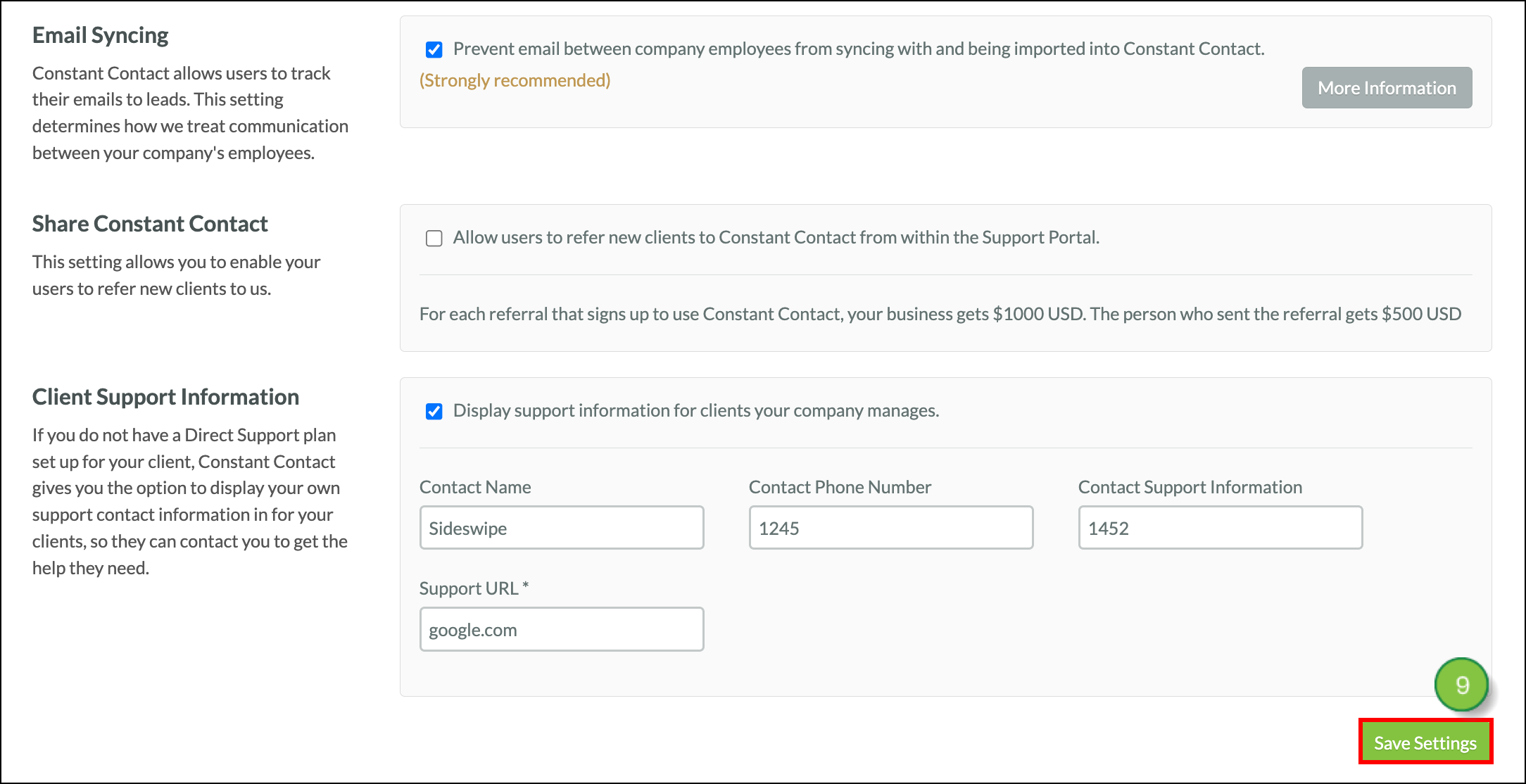Screen dimensions: 1526x784
Task: Click the Share Constant Contact heading
Action: tap(150, 224)
